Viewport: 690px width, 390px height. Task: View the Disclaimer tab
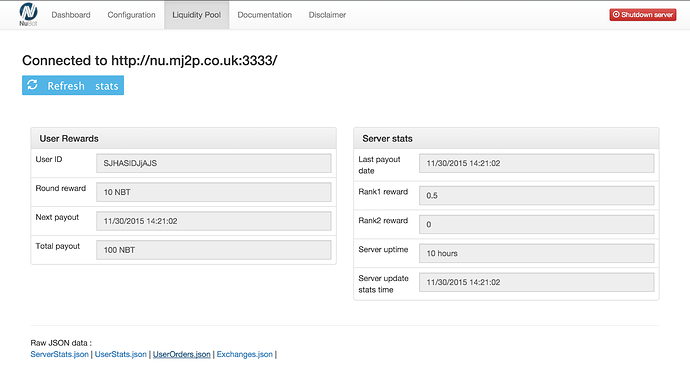coord(327,15)
